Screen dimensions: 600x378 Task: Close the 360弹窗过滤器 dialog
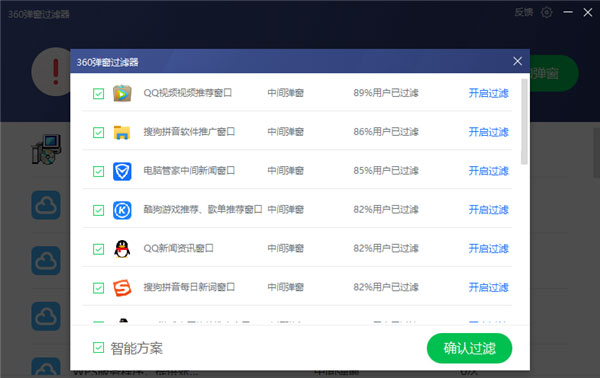(x=517, y=61)
